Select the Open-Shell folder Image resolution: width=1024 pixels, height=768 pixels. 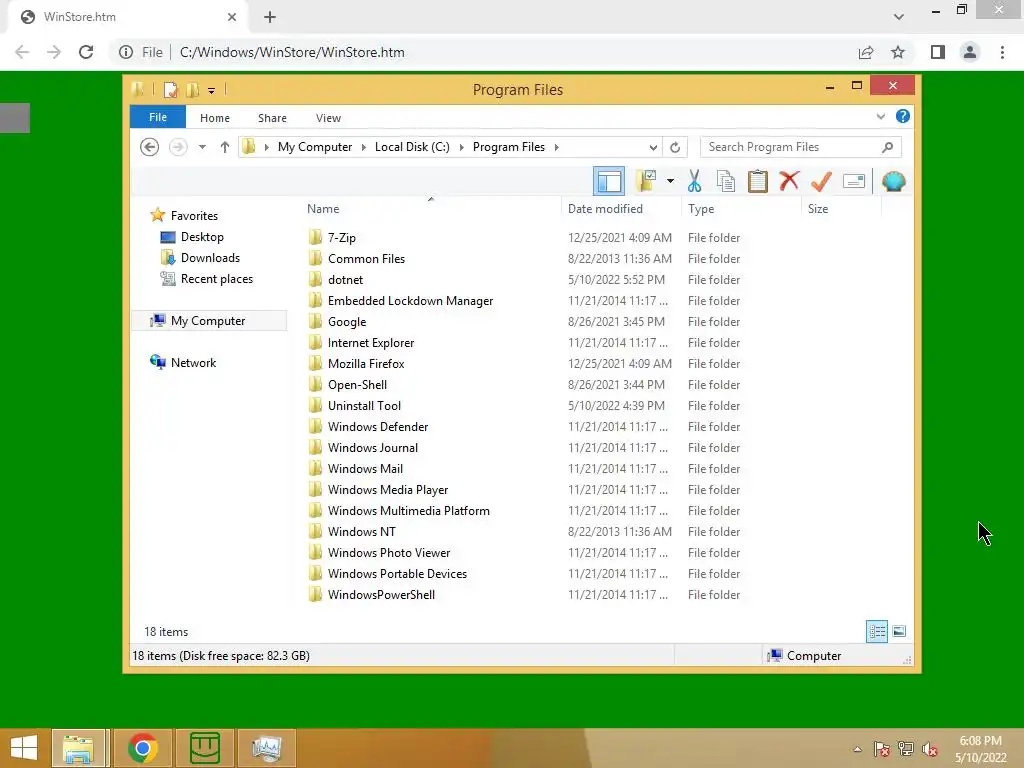point(357,385)
